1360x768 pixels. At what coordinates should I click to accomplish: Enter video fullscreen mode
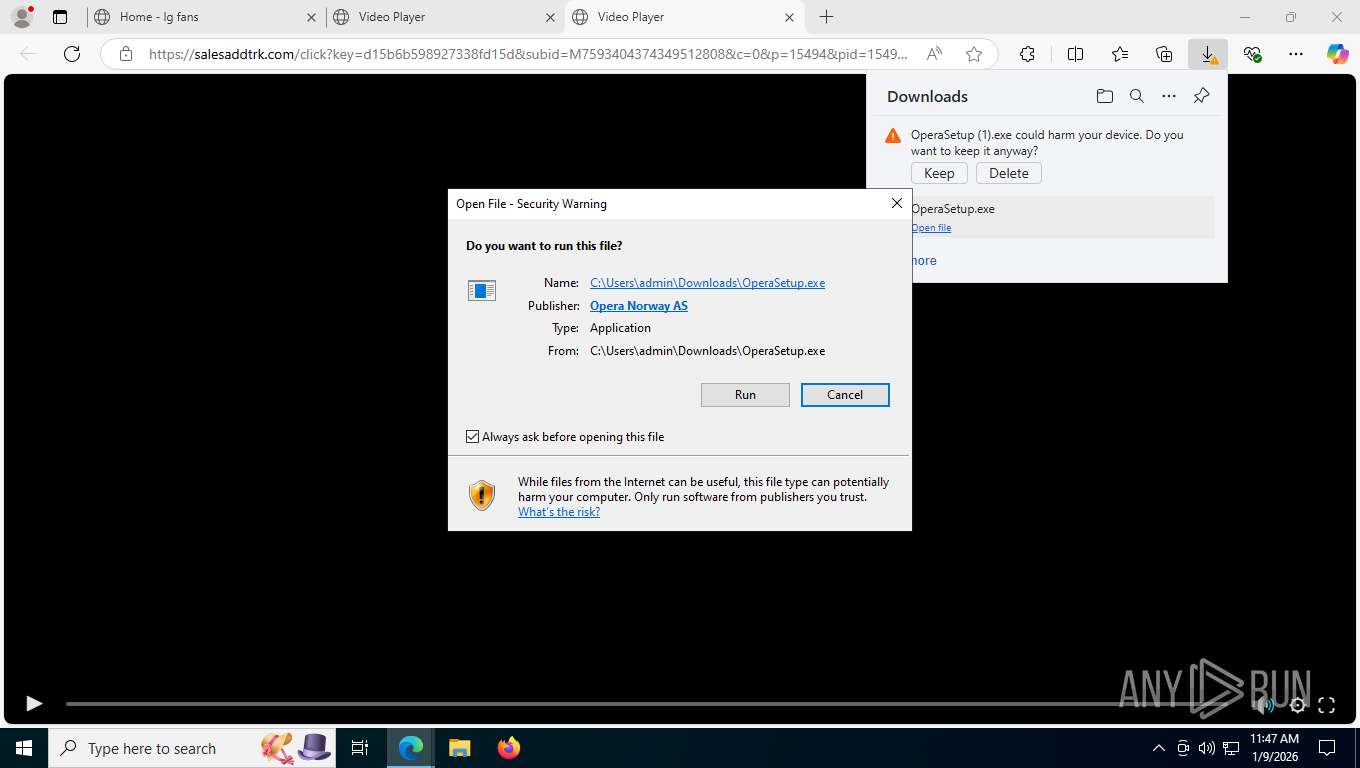point(1327,705)
